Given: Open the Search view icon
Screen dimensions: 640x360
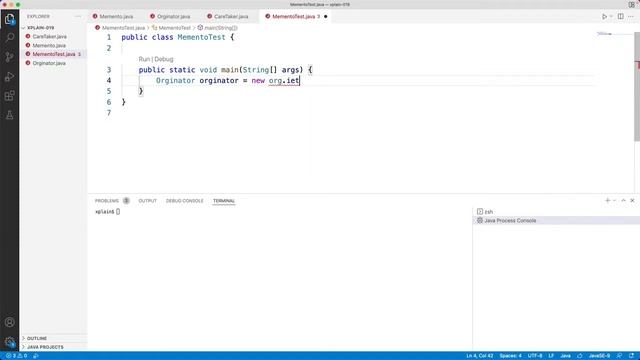Looking at the screenshot, I should [9, 38].
